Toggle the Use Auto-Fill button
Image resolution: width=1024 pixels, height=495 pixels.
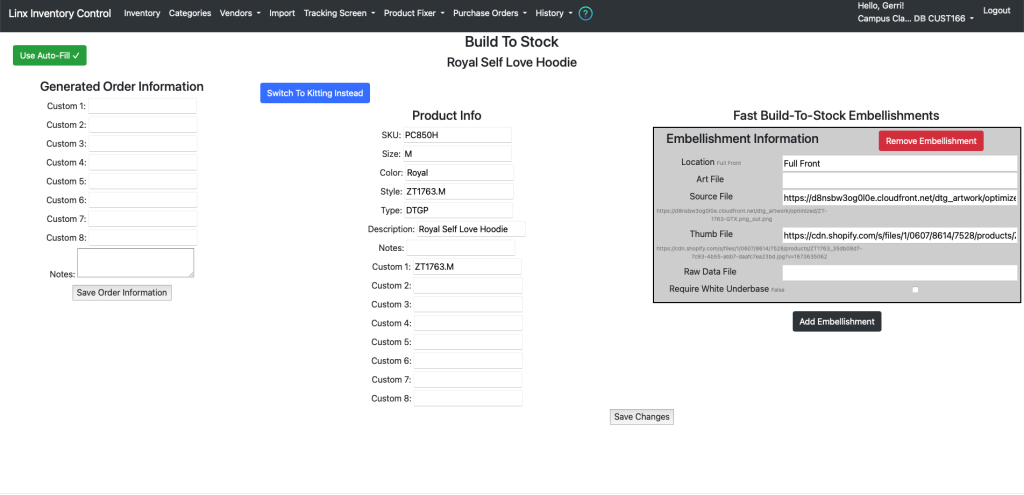pyautogui.click(x=50, y=56)
